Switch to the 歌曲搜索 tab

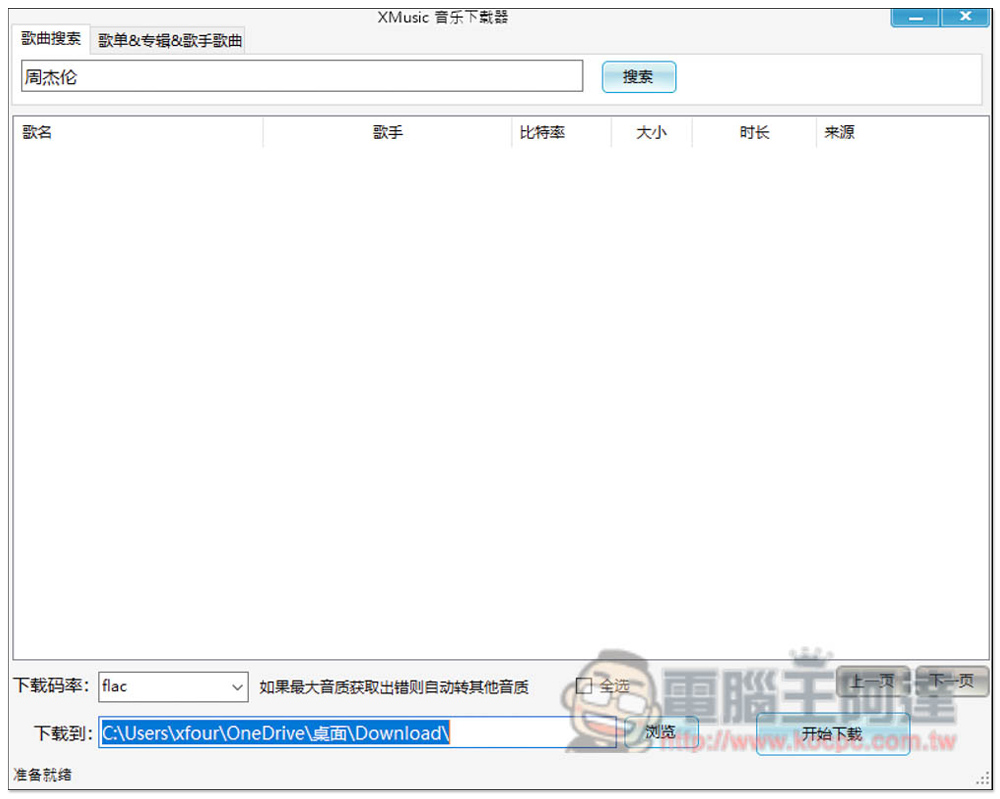click(51, 39)
